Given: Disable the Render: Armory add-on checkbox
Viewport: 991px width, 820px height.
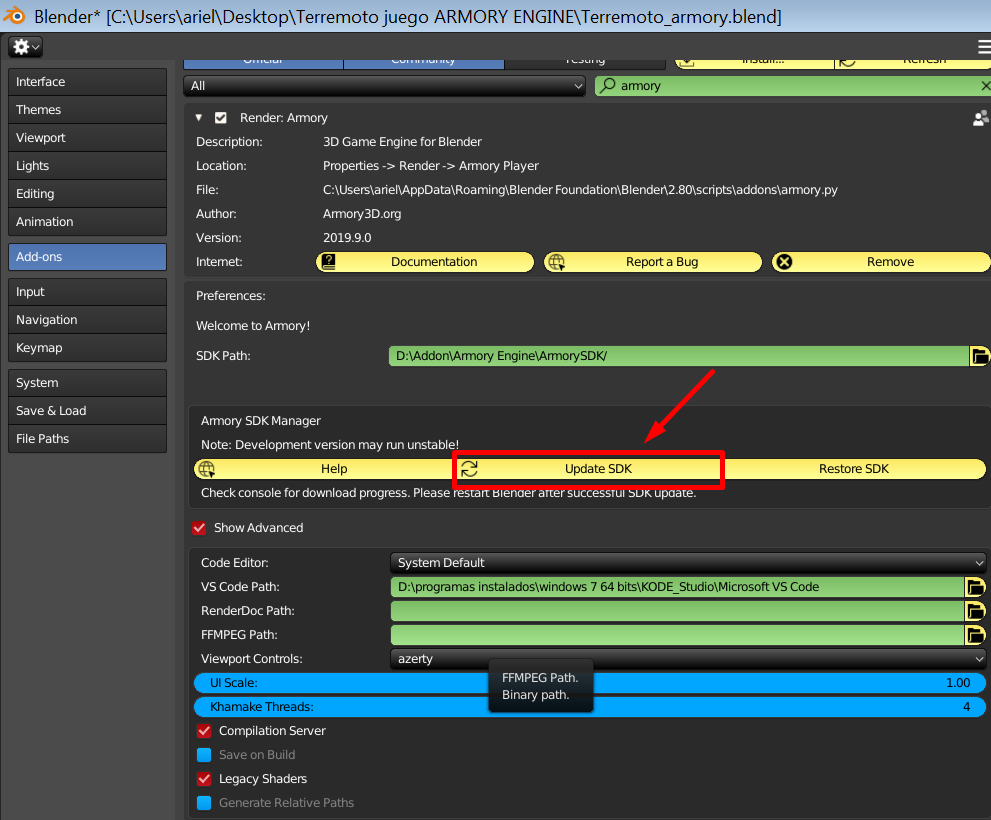Looking at the screenshot, I should (221, 118).
